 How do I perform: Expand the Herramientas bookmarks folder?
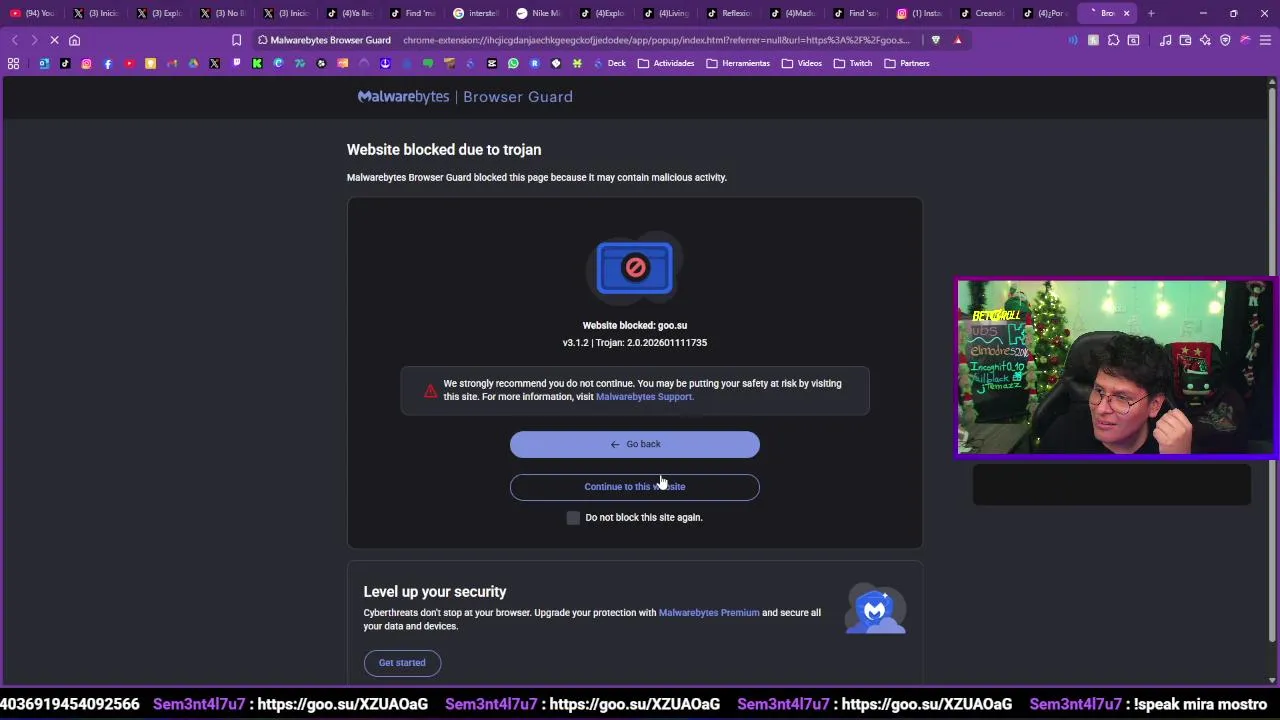(x=738, y=63)
